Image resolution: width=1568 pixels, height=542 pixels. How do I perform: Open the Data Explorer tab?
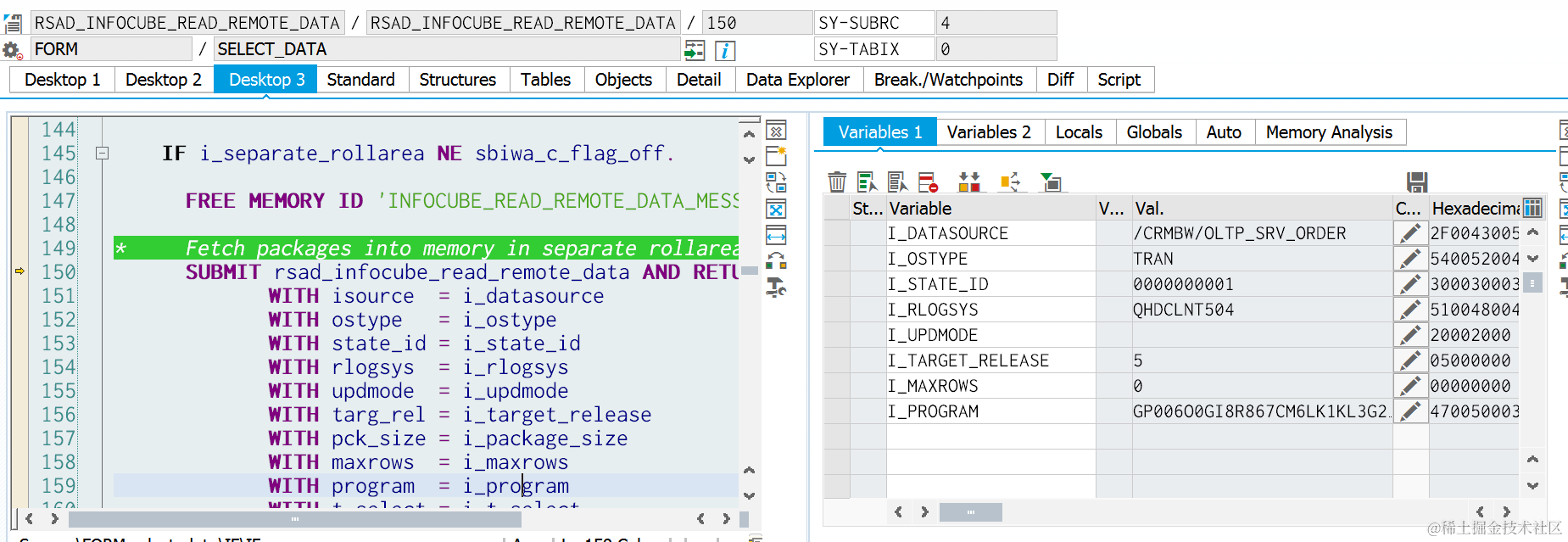pos(798,80)
